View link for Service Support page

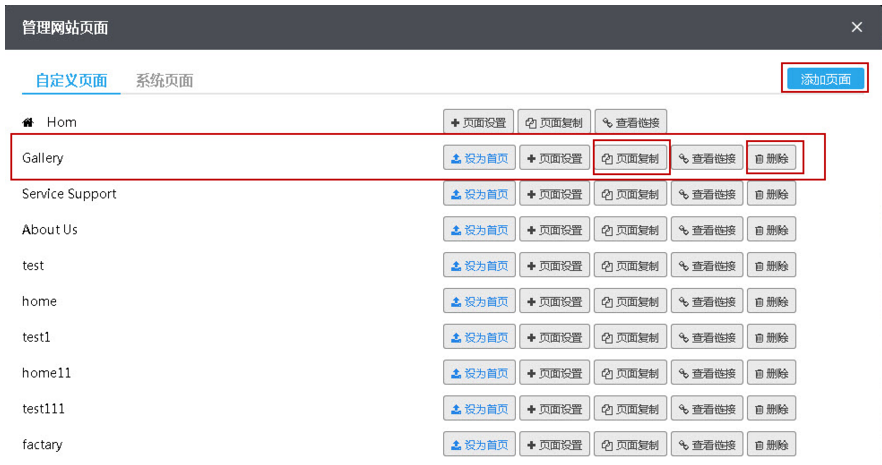[x=707, y=194]
